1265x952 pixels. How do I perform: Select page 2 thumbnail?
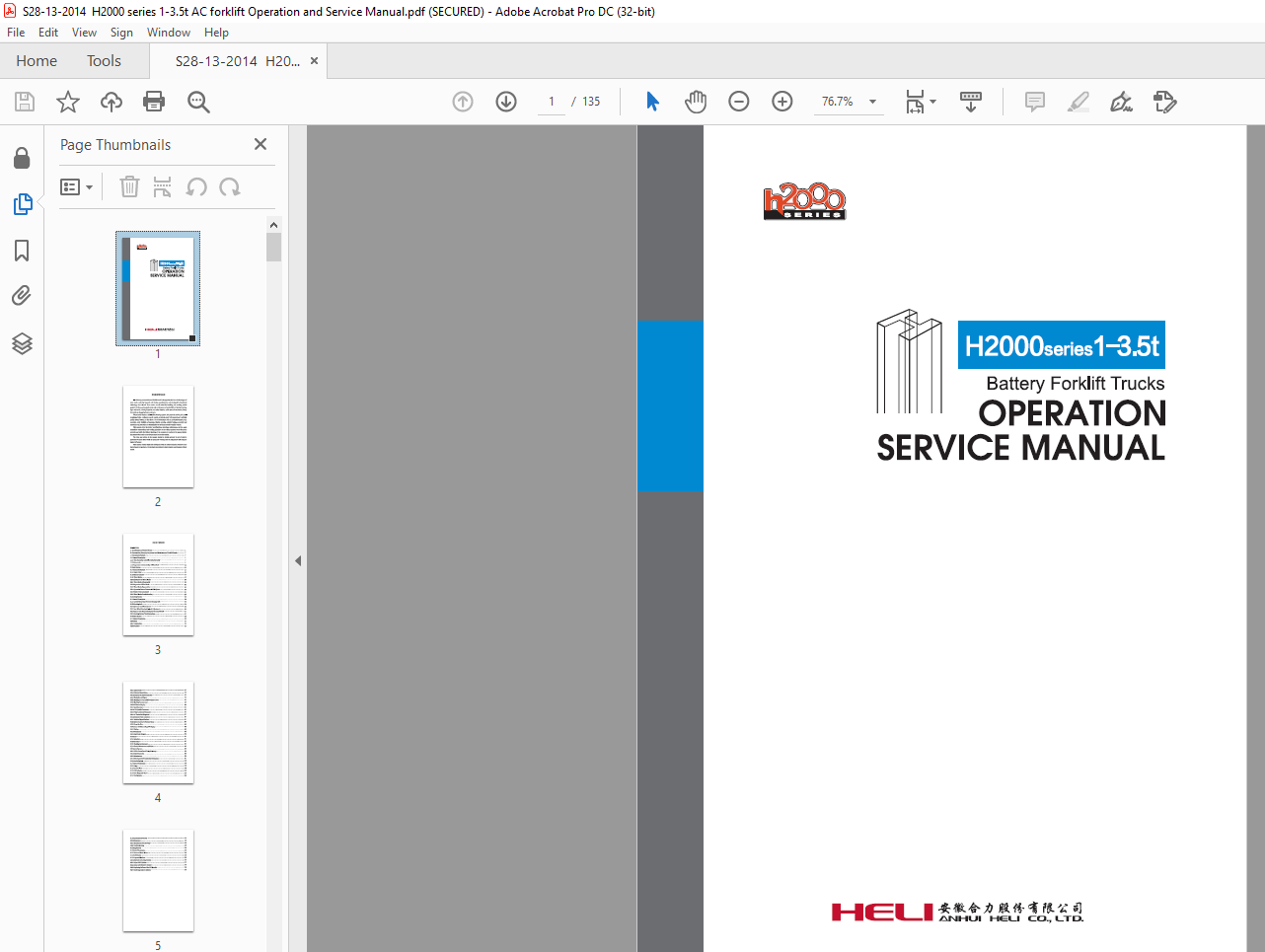[x=158, y=437]
